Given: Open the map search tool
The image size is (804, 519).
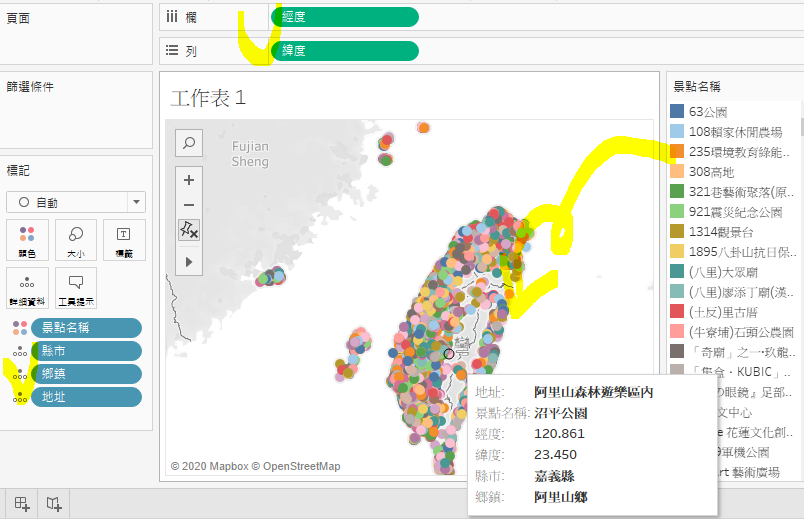Looking at the screenshot, I should click(x=189, y=143).
